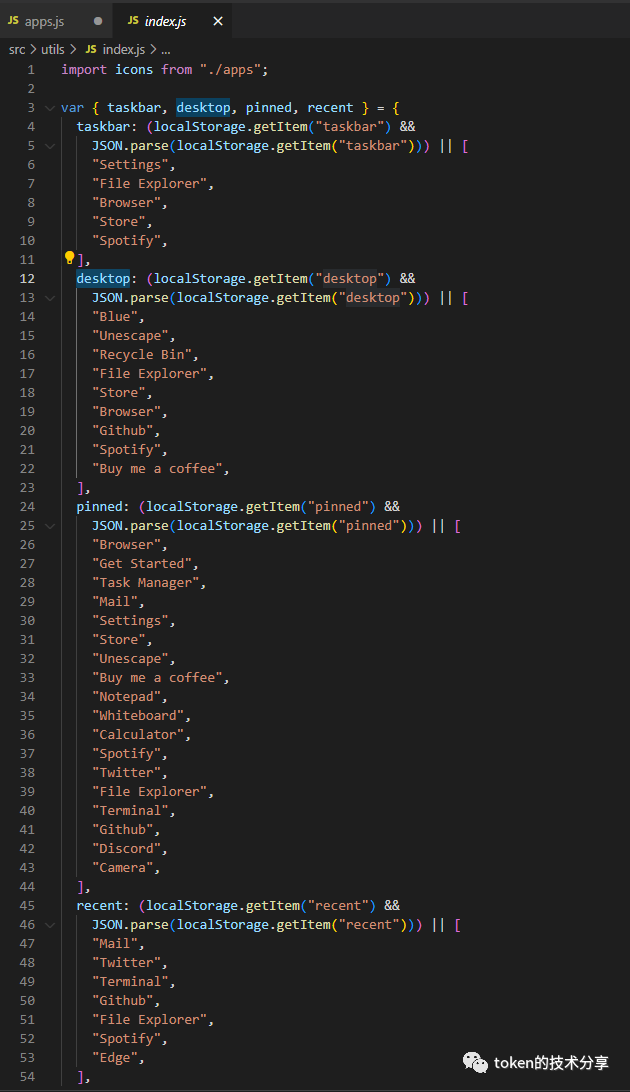Click the JS file icon on index.js tab

133,21
